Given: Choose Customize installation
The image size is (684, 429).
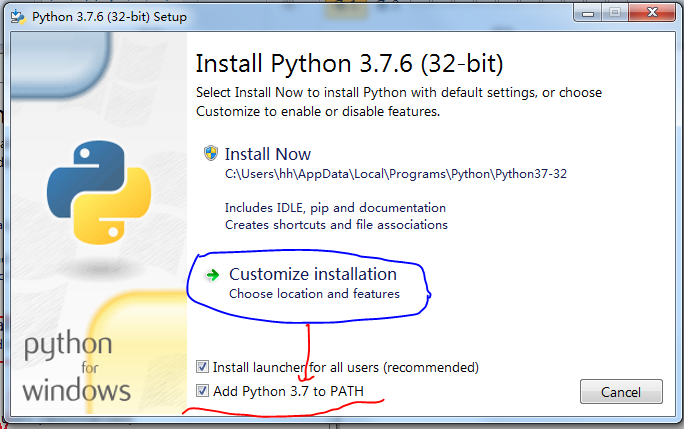Looking at the screenshot, I should 312,275.
